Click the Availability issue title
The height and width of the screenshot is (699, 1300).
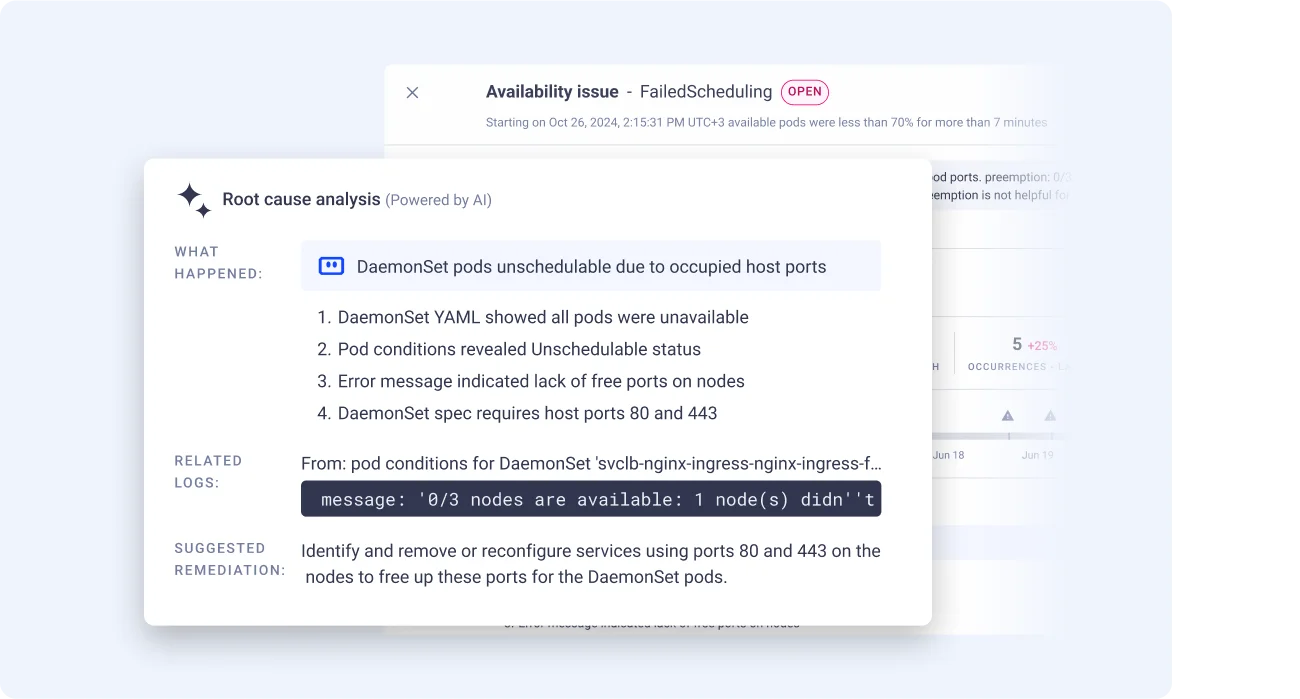(552, 92)
